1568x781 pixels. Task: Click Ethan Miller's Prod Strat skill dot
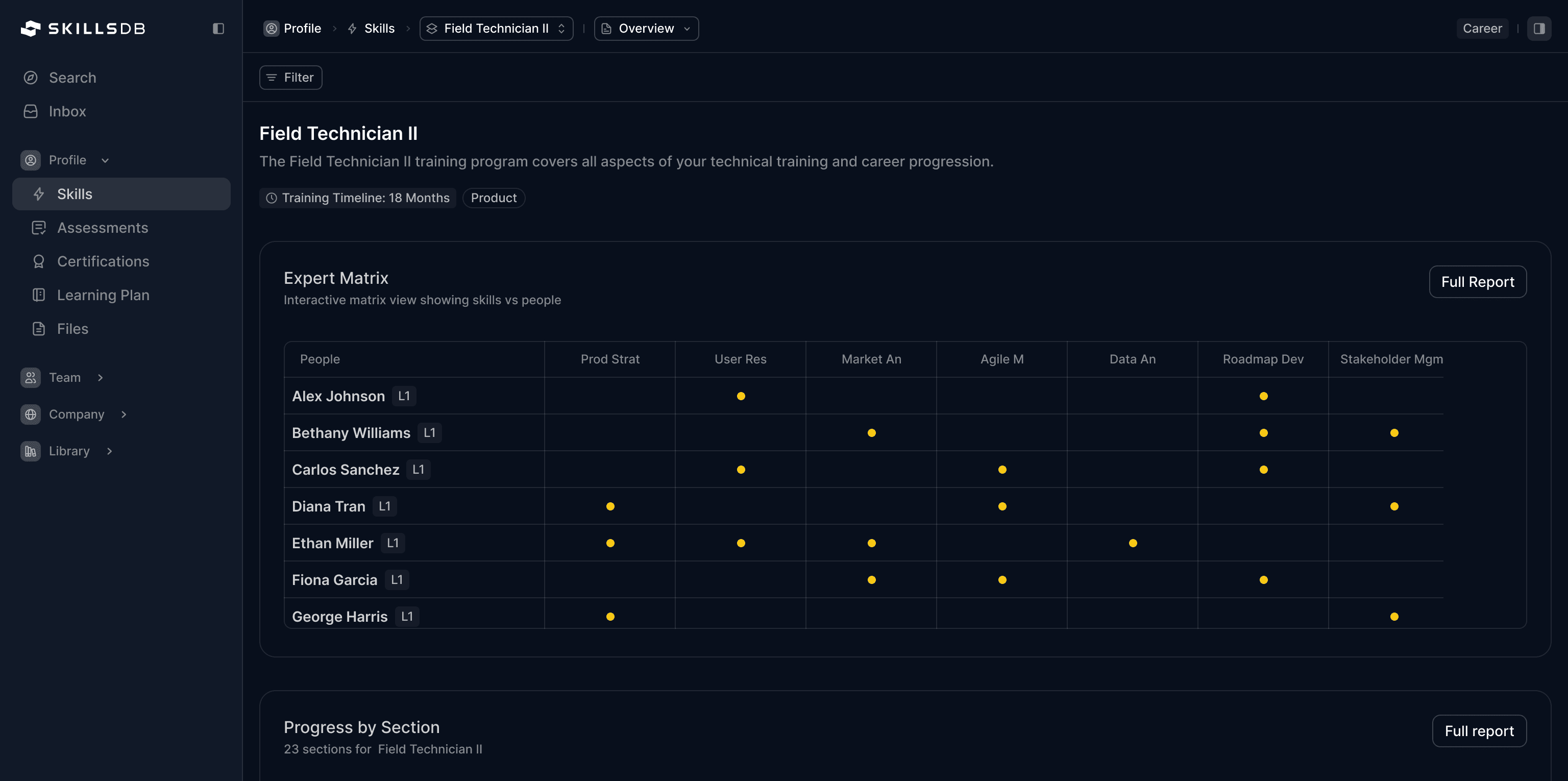pos(610,543)
